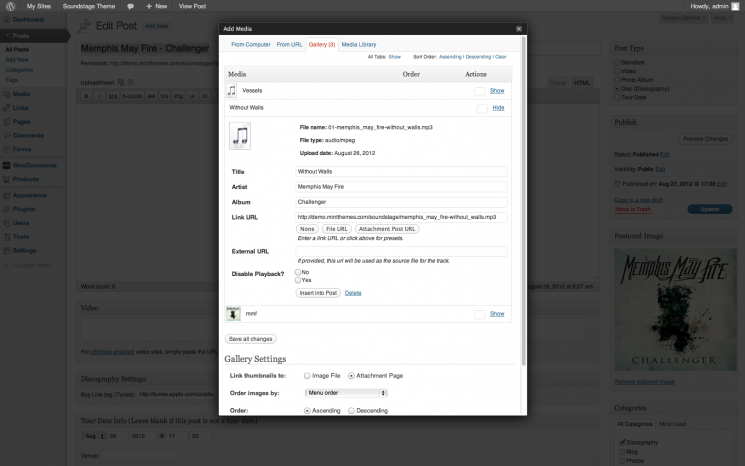745x466 pixels.
Task: Click the Pages sidebar icon
Action: pos(7,122)
